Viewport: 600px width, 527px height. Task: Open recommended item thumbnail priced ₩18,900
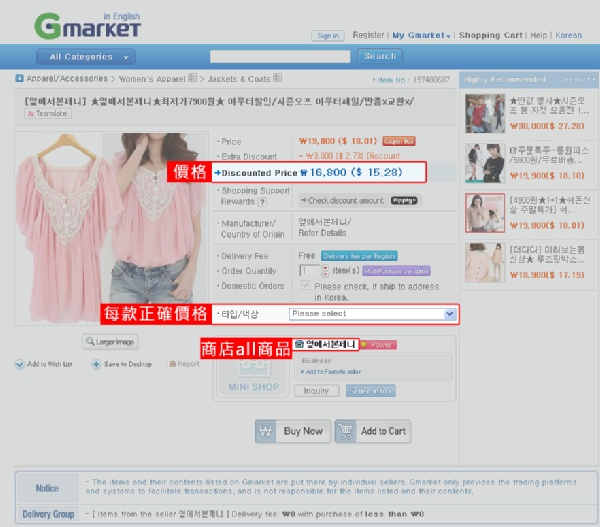(485, 263)
